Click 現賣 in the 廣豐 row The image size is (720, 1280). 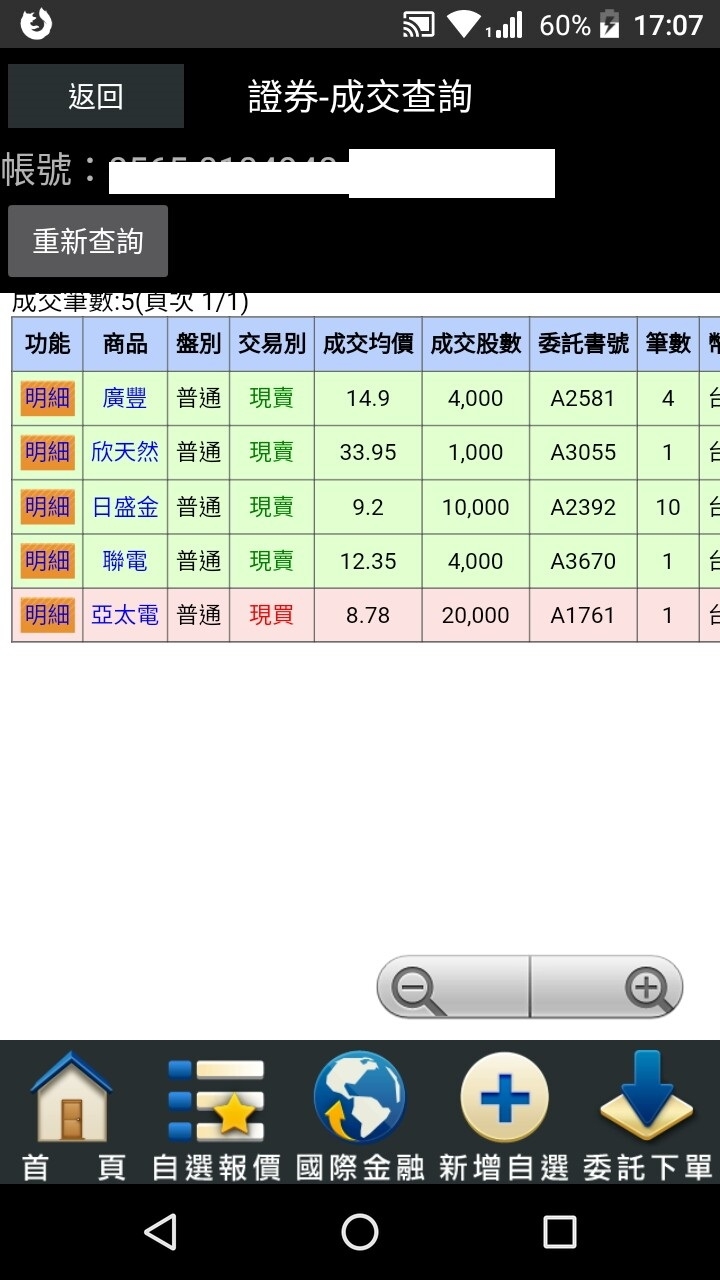272,398
